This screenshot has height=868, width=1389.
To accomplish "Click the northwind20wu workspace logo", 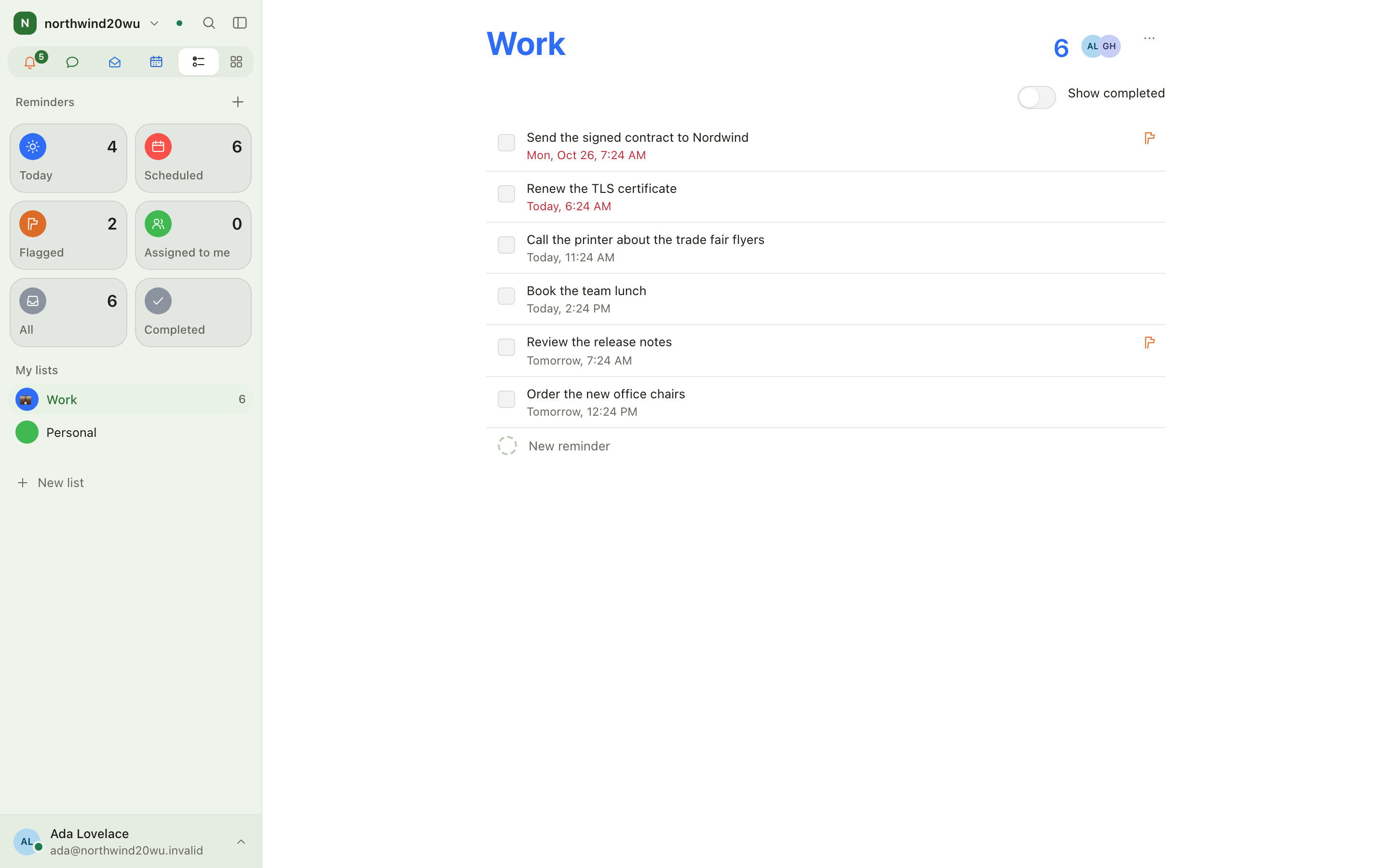I will [25, 23].
